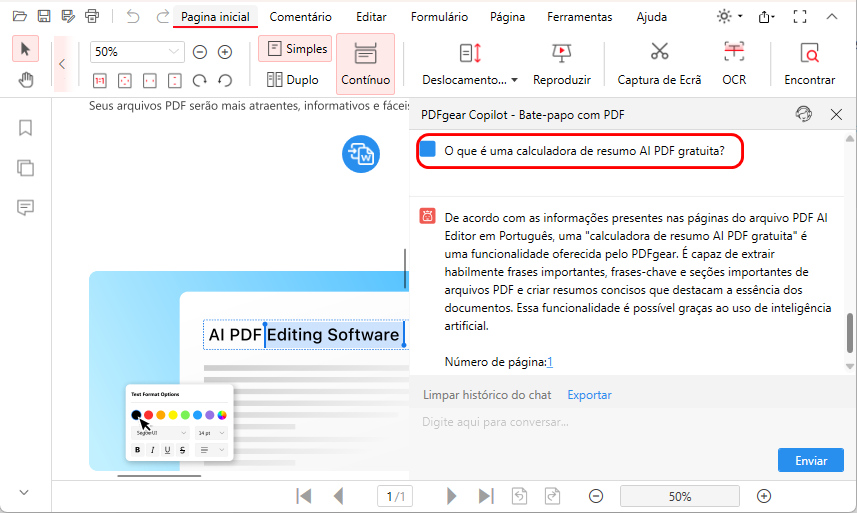Go to the next page

point(451,496)
